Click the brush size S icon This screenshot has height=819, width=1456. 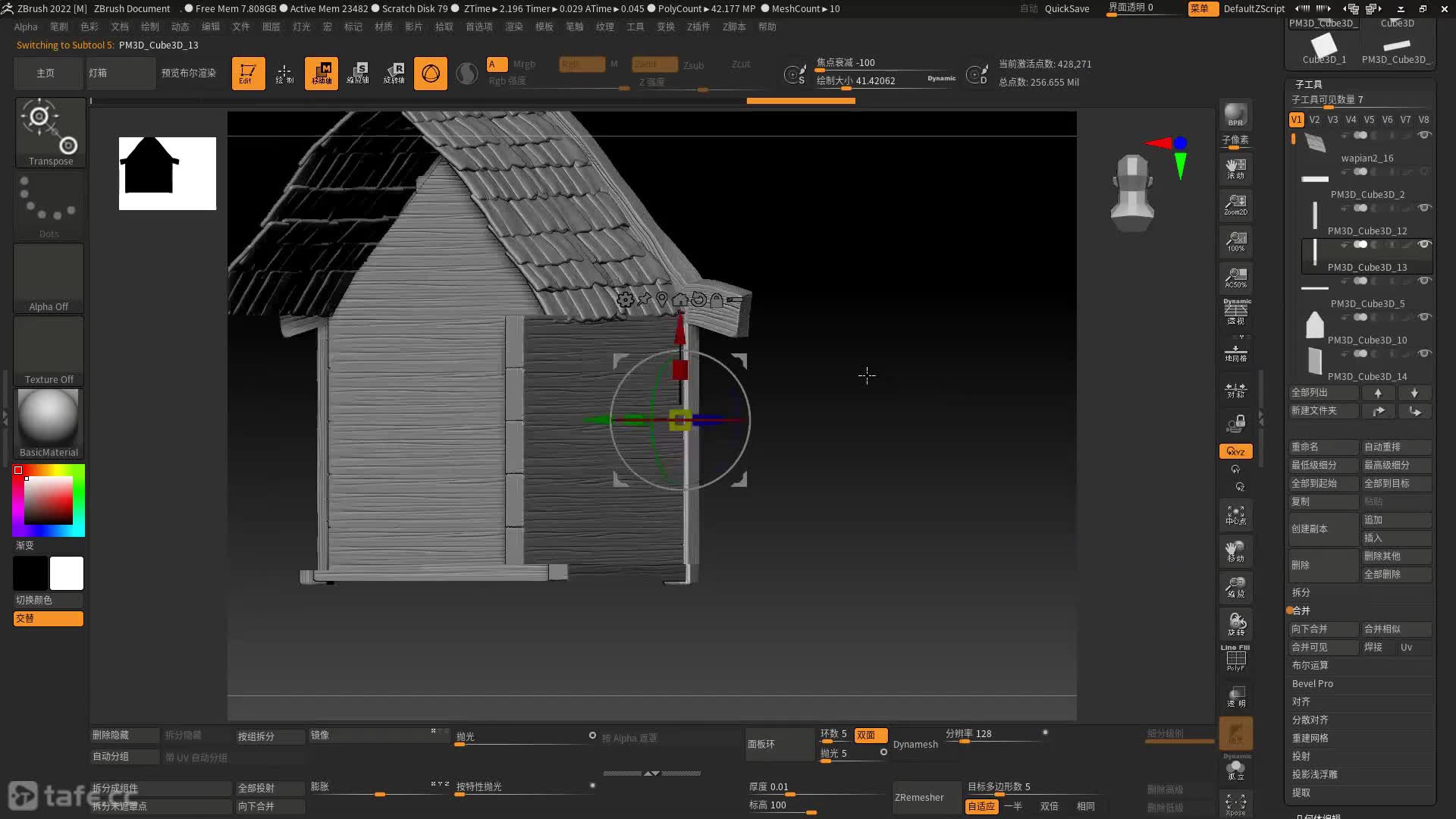pos(795,74)
